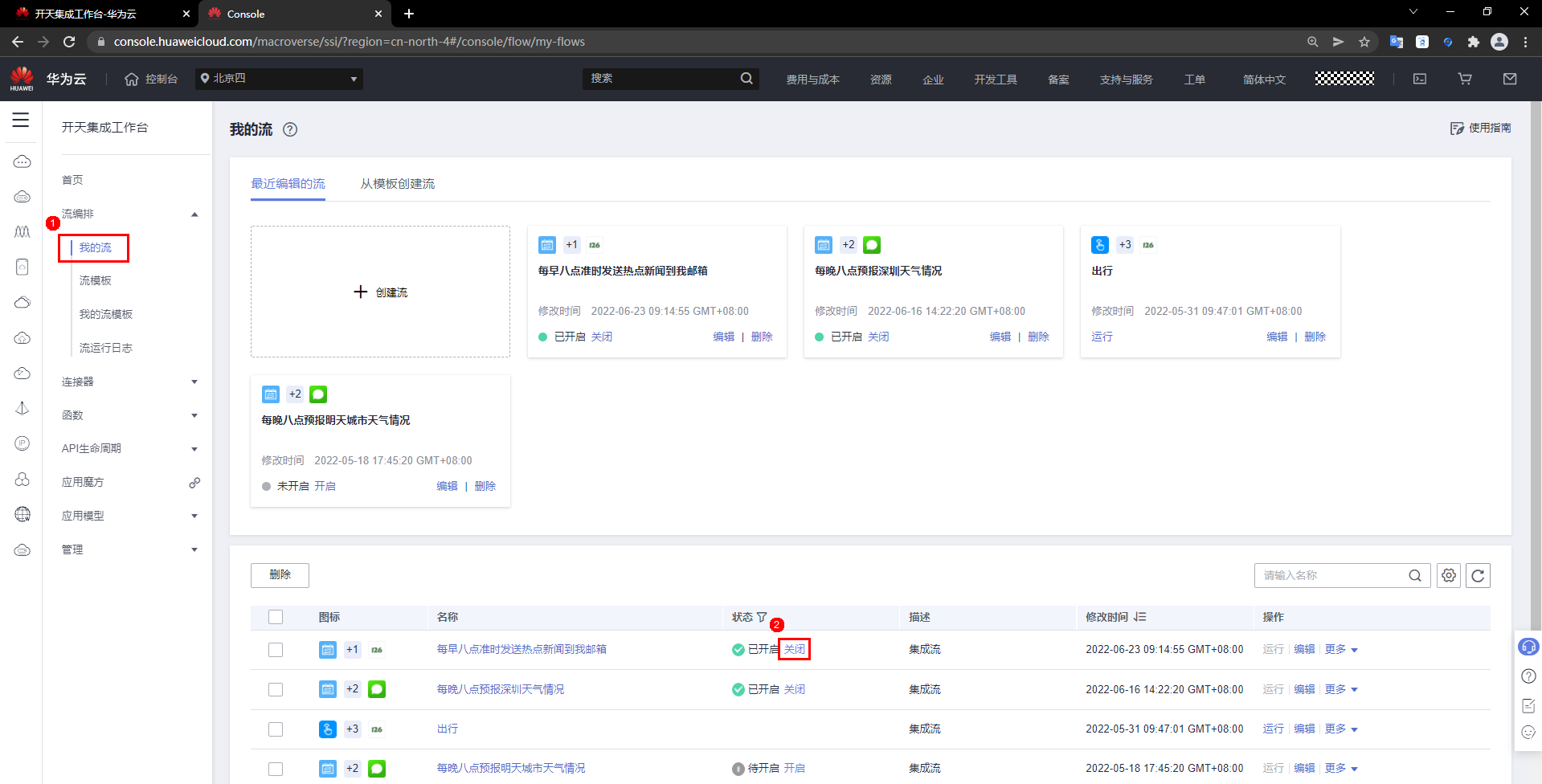Open the customer service headset icon

pos(1528,647)
